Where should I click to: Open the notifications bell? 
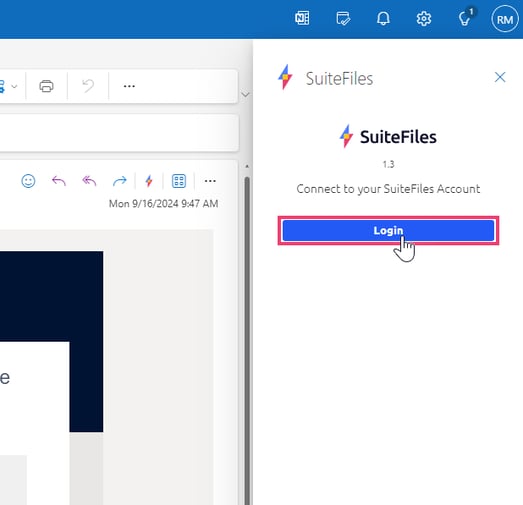pos(383,18)
